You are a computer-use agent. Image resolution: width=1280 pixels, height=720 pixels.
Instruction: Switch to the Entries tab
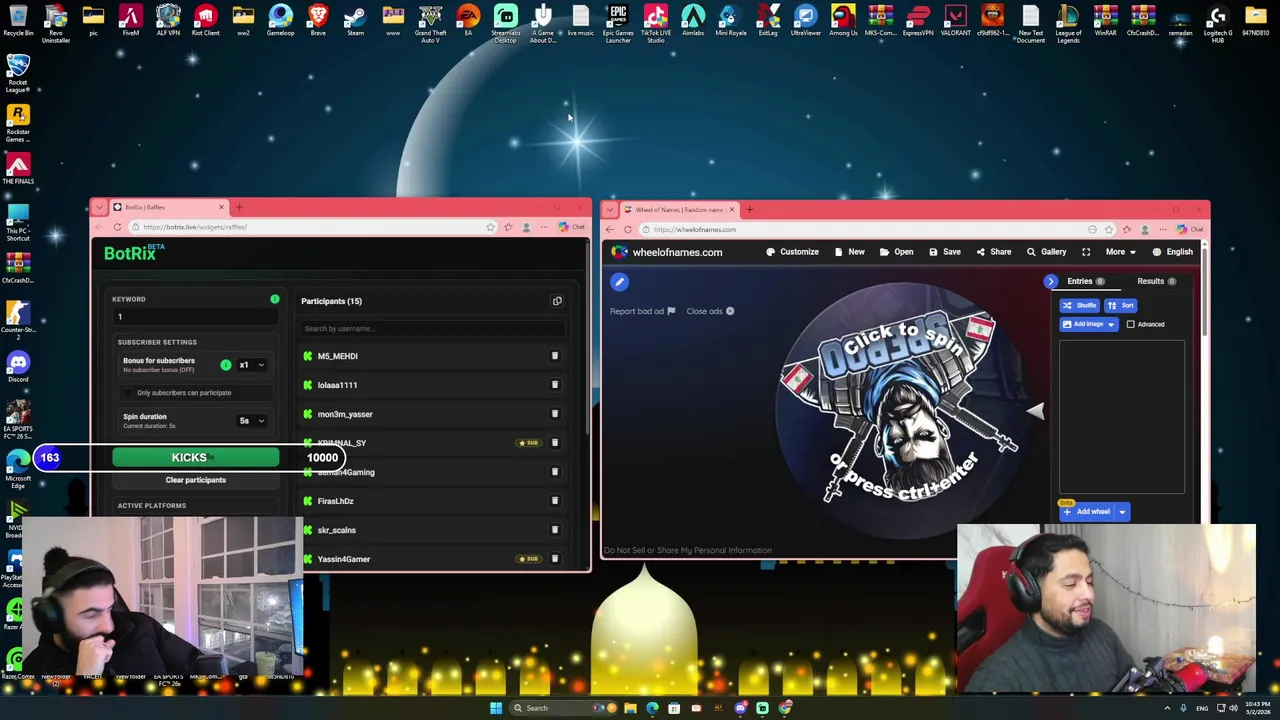tap(1085, 281)
